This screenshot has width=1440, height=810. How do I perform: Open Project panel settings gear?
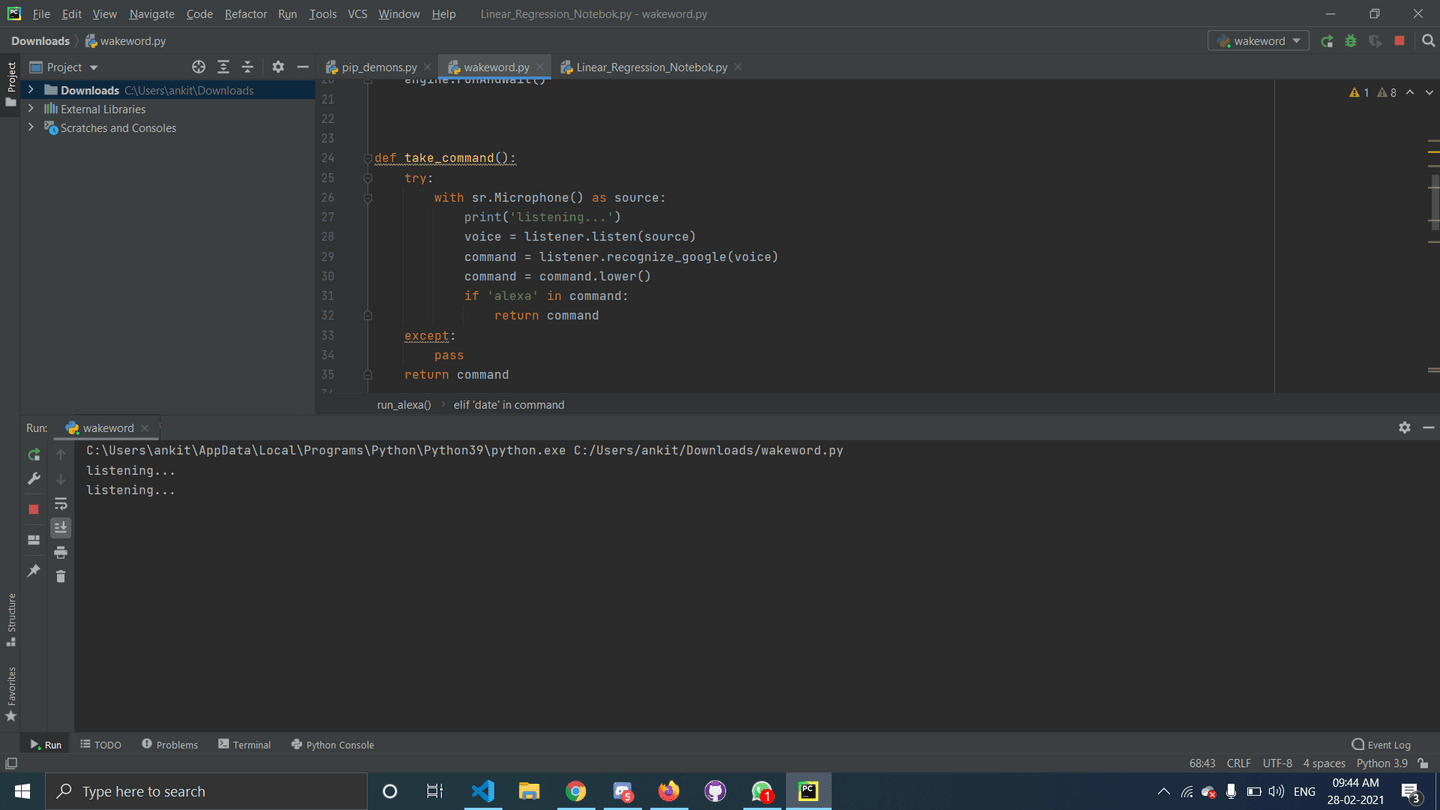pos(278,67)
